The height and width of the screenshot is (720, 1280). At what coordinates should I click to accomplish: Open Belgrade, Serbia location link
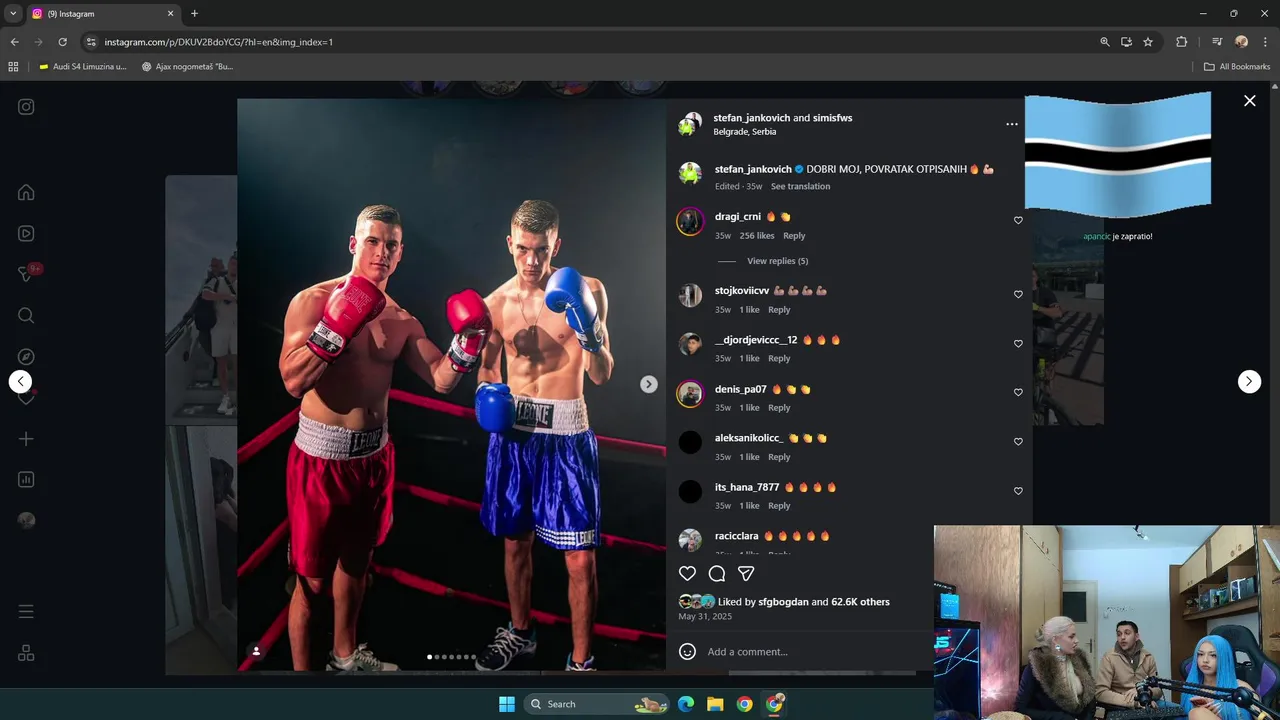click(x=744, y=131)
